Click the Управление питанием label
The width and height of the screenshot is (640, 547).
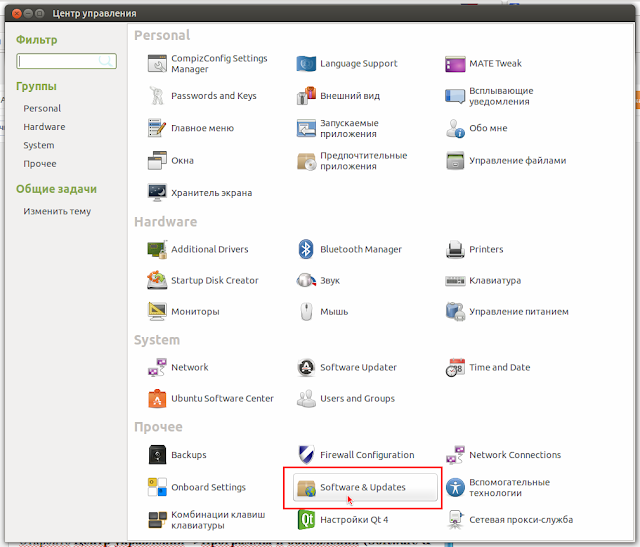coord(519,311)
